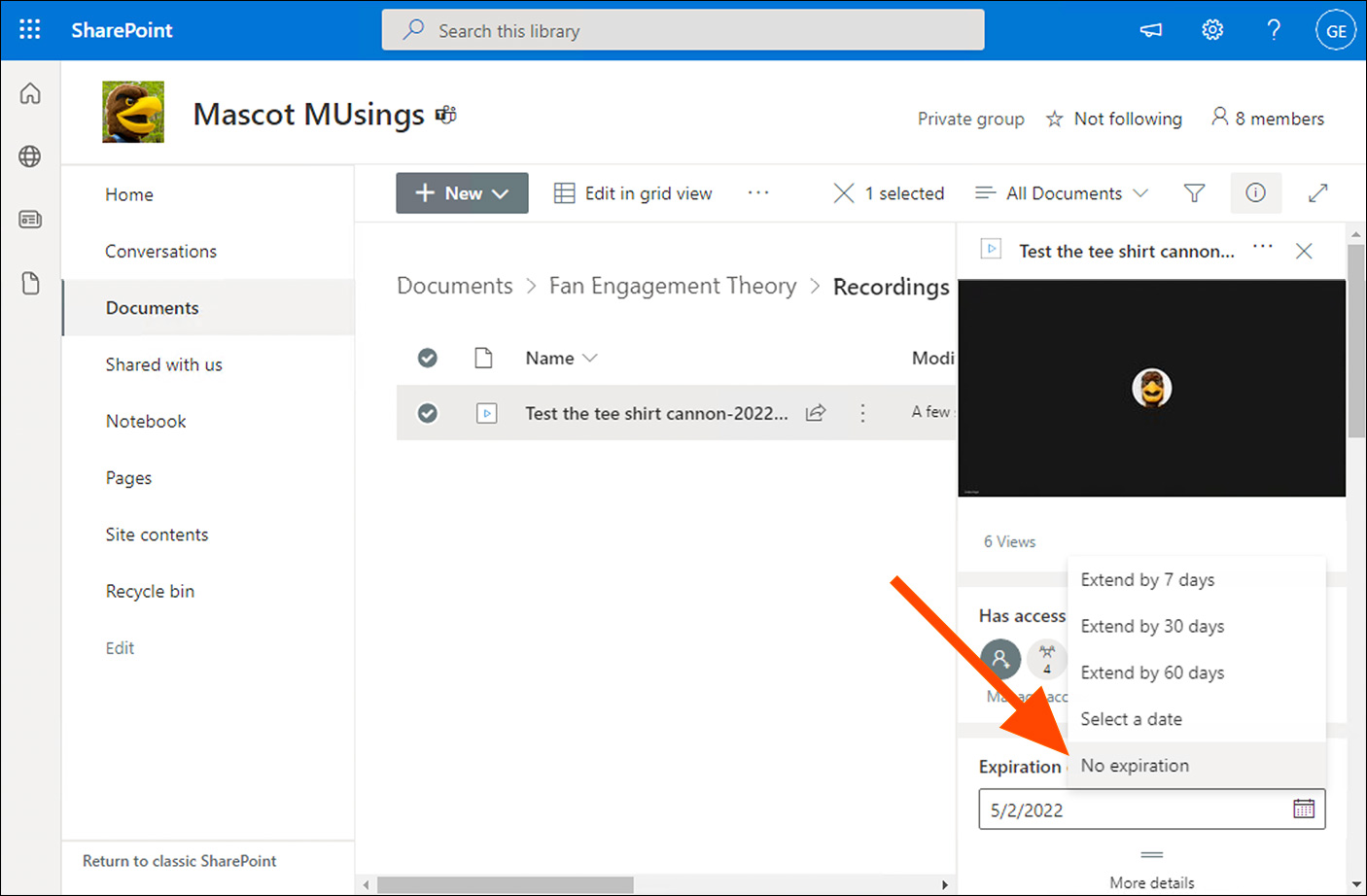This screenshot has width=1367, height=896.
Task: Open the filter pane funnel icon
Action: [1194, 193]
